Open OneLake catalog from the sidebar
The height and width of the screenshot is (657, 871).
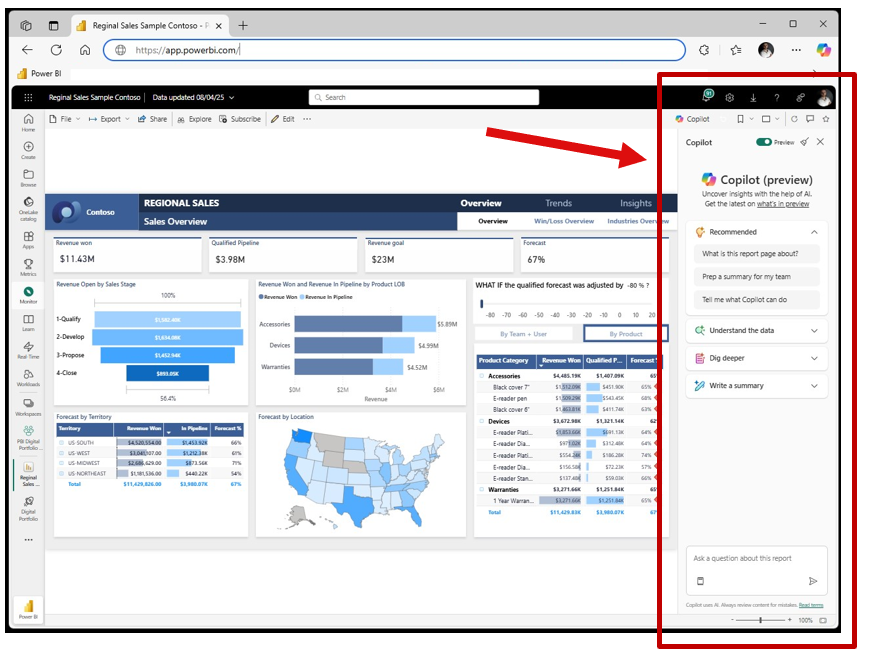(x=28, y=208)
